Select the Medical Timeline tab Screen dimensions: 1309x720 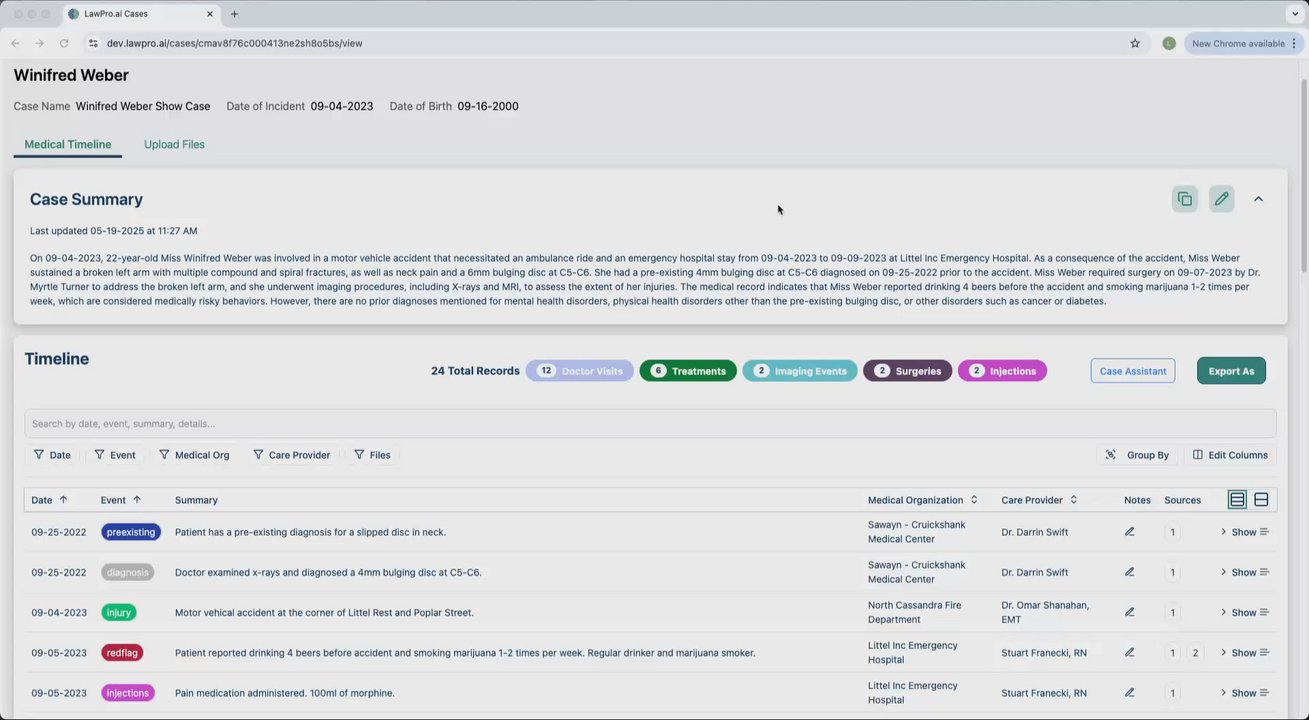click(68, 144)
